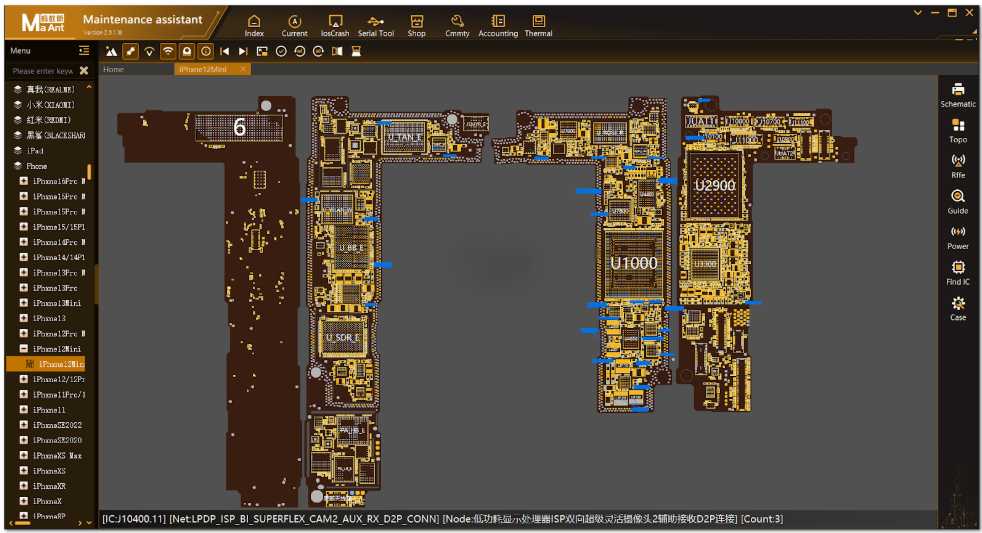Select the 红米(REDMI) brand category
982x533 pixels.
coord(48,120)
